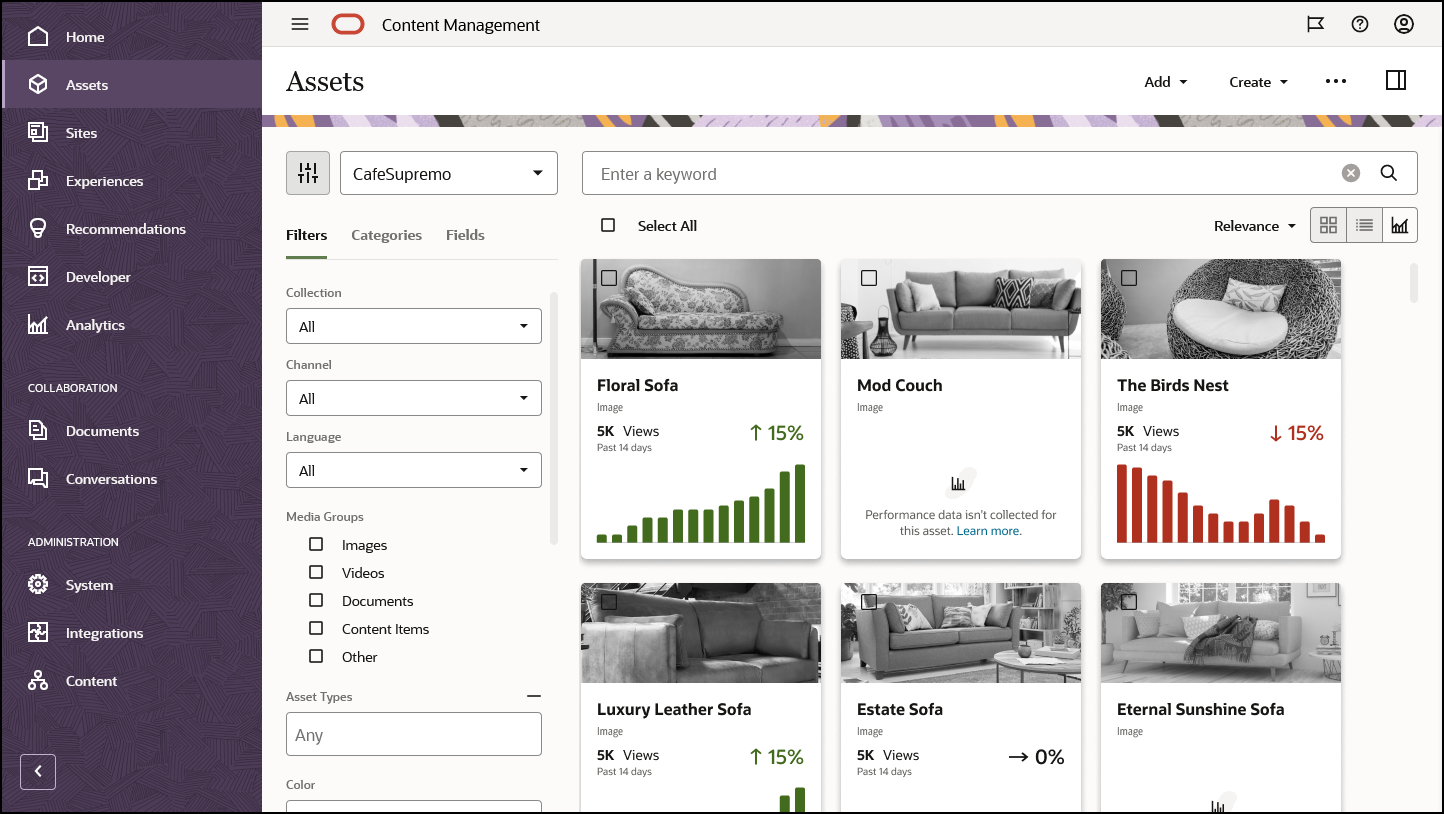
Task: Enable the Other media group checkbox
Action: [316, 656]
